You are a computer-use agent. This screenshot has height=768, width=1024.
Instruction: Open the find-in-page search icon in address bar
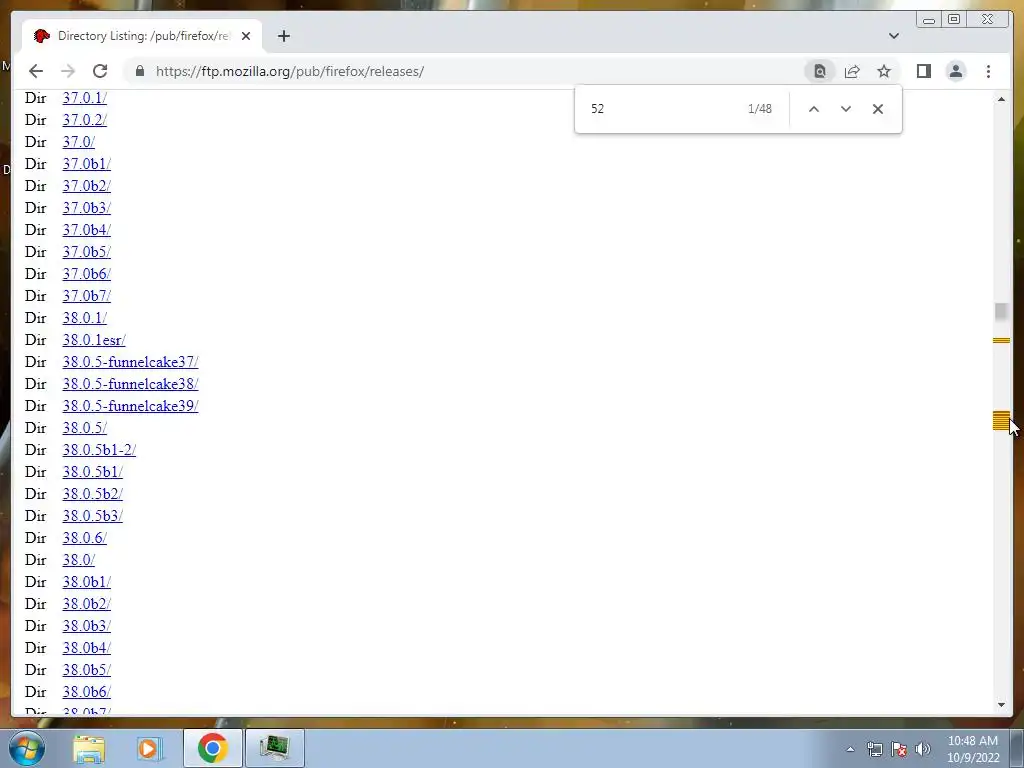point(820,71)
